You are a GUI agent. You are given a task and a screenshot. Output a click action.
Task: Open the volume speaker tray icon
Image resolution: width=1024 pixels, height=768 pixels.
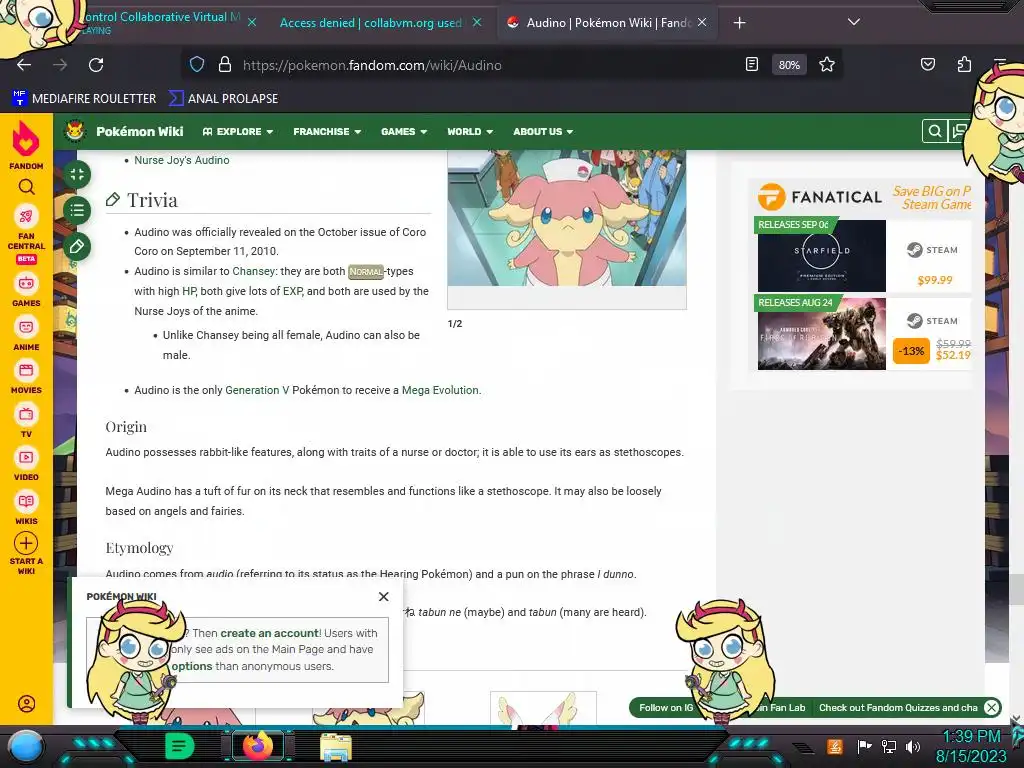click(912, 746)
